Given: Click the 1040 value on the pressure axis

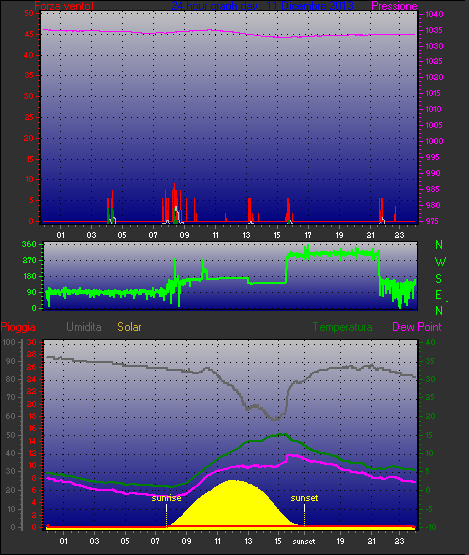Looking at the screenshot, I should point(434,14).
